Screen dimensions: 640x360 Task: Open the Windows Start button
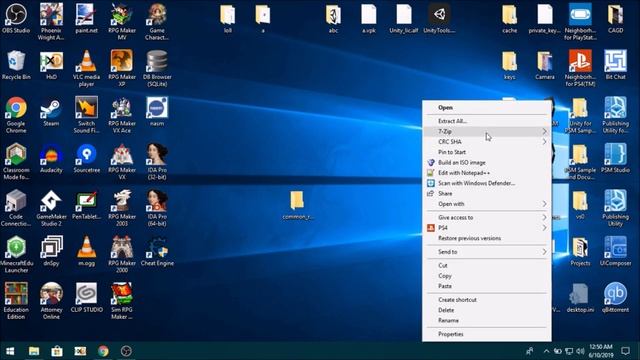pyautogui.click(x=10, y=351)
